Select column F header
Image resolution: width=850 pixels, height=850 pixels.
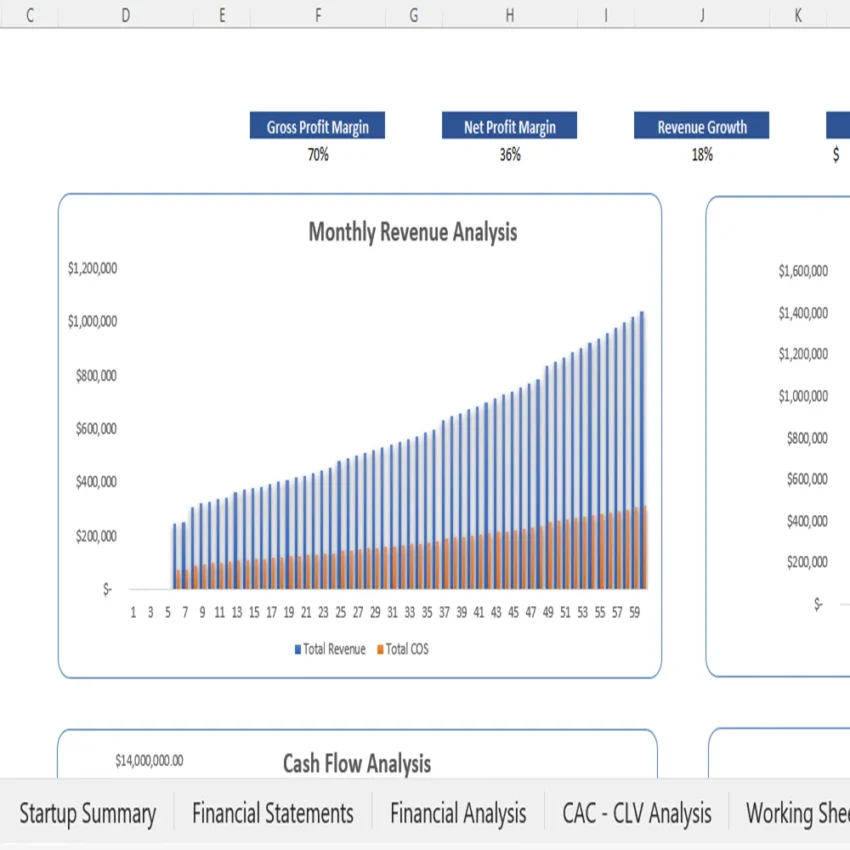coord(317,16)
